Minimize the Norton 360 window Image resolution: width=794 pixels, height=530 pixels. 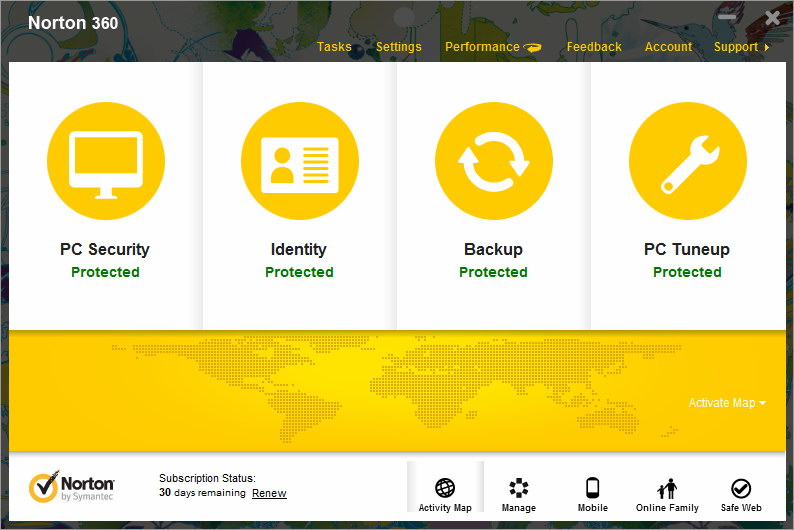click(x=727, y=17)
